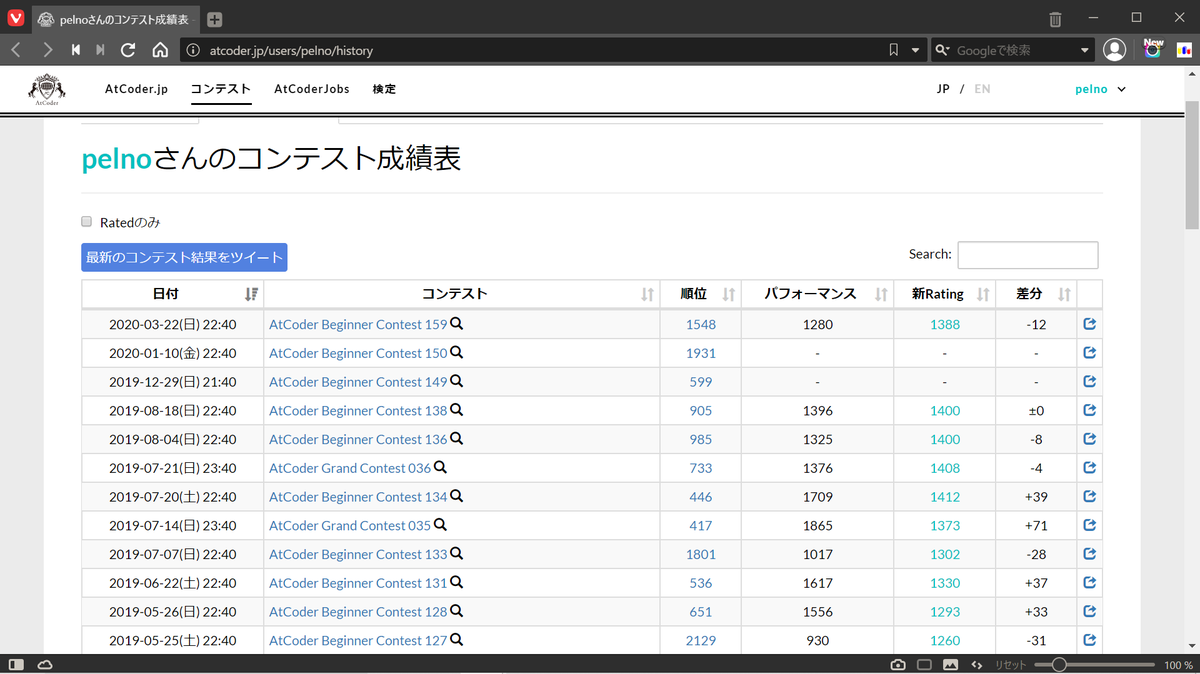Open the 検定 menu item

(x=384, y=89)
